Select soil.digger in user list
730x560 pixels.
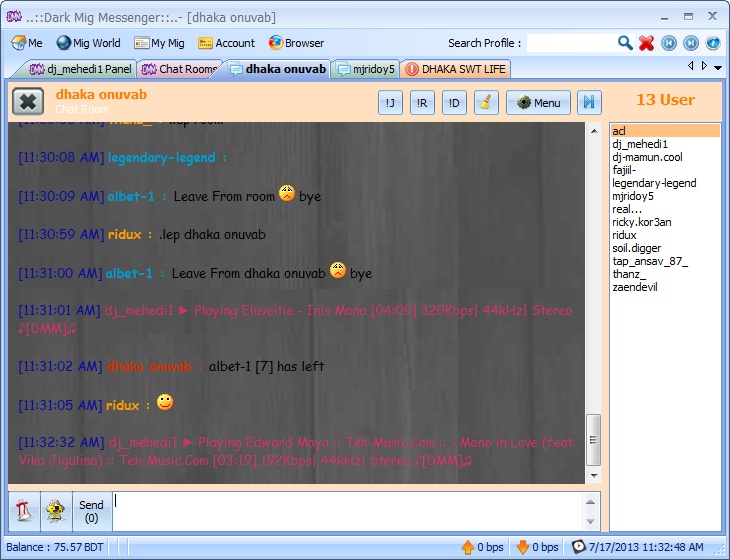[x=665, y=249]
